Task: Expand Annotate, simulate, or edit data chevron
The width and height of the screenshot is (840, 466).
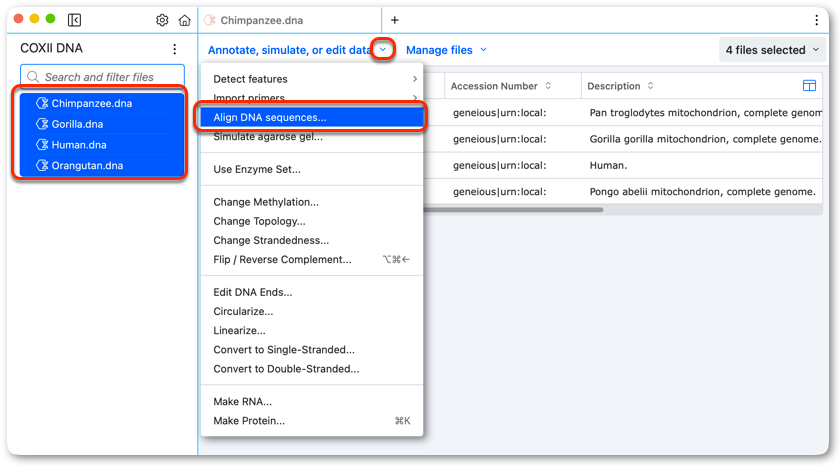Action: (x=383, y=50)
